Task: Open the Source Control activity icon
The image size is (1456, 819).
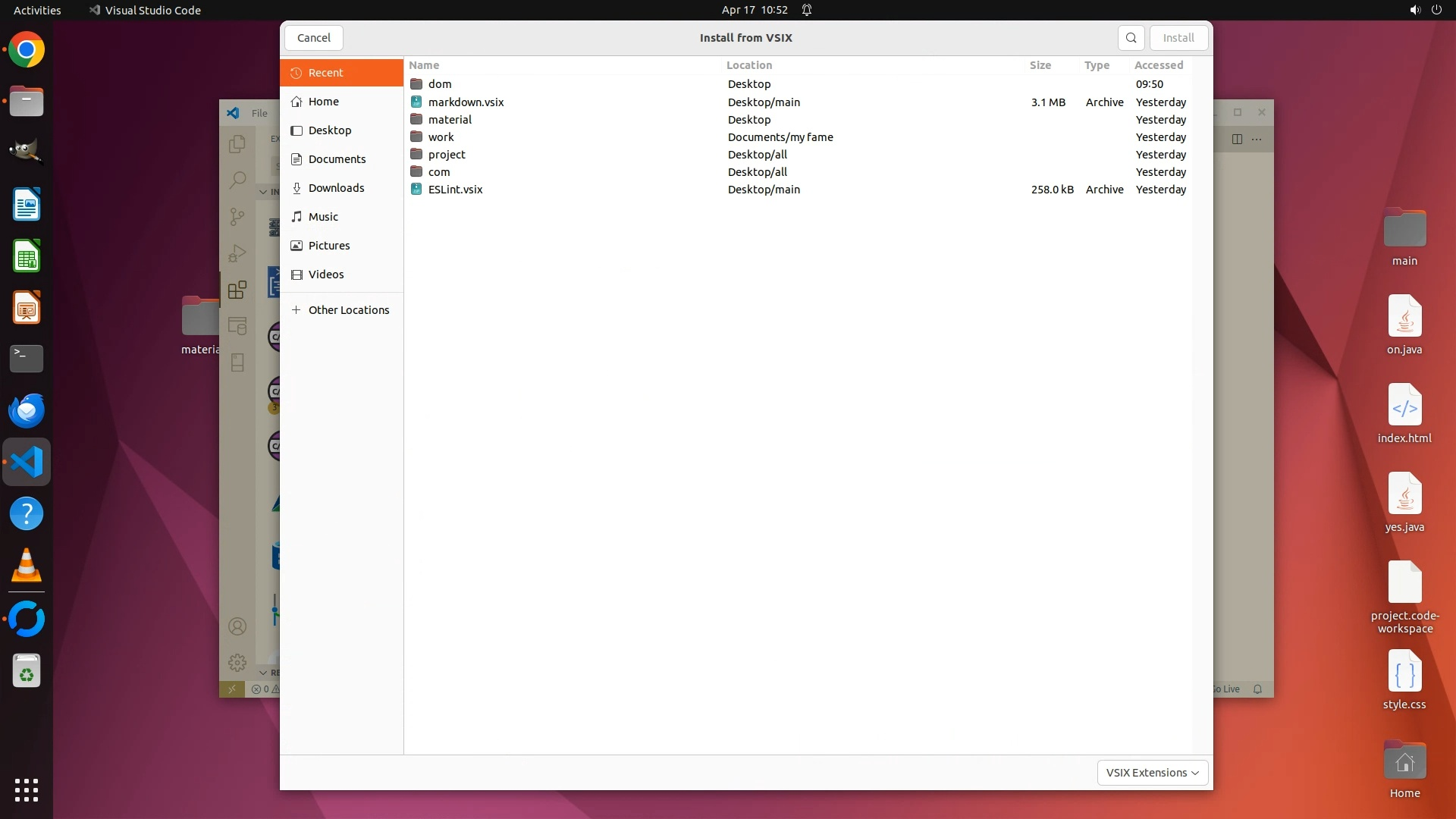Action: tap(237, 217)
